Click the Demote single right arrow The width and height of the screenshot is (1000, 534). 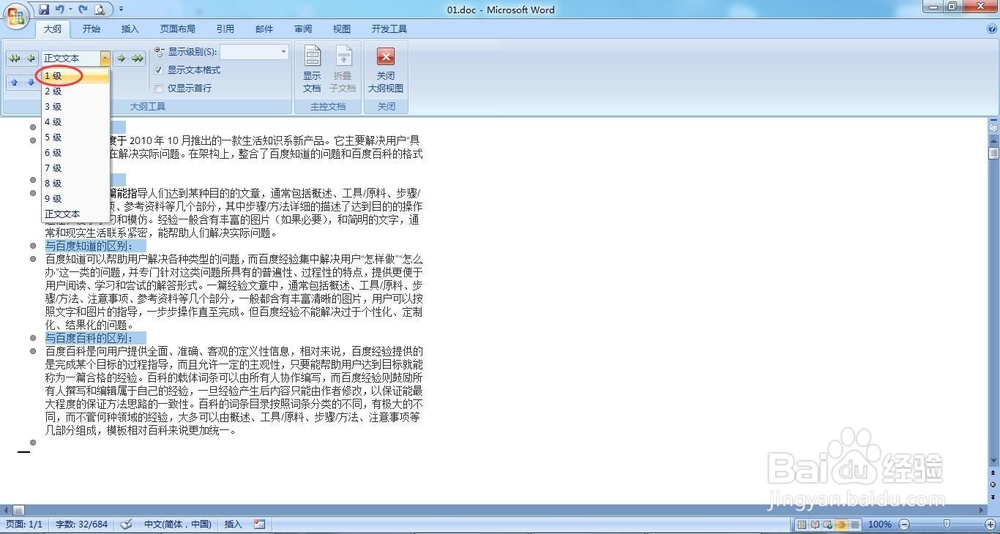click(121, 58)
